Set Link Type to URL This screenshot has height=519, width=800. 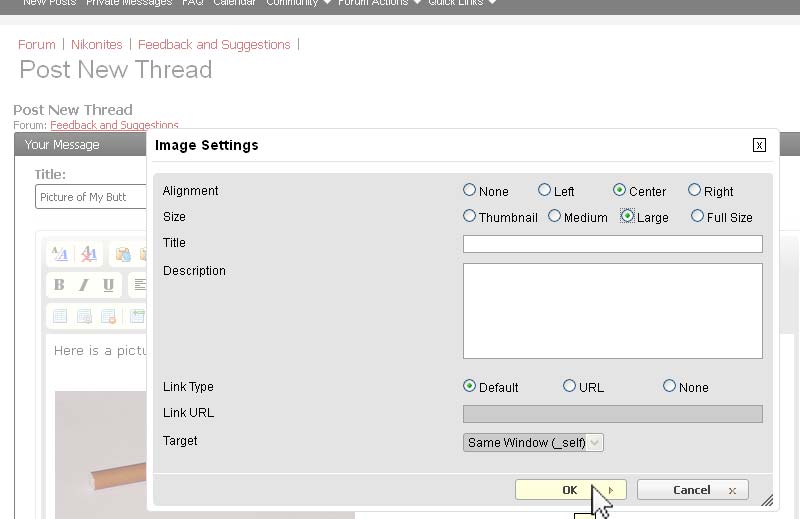569,386
